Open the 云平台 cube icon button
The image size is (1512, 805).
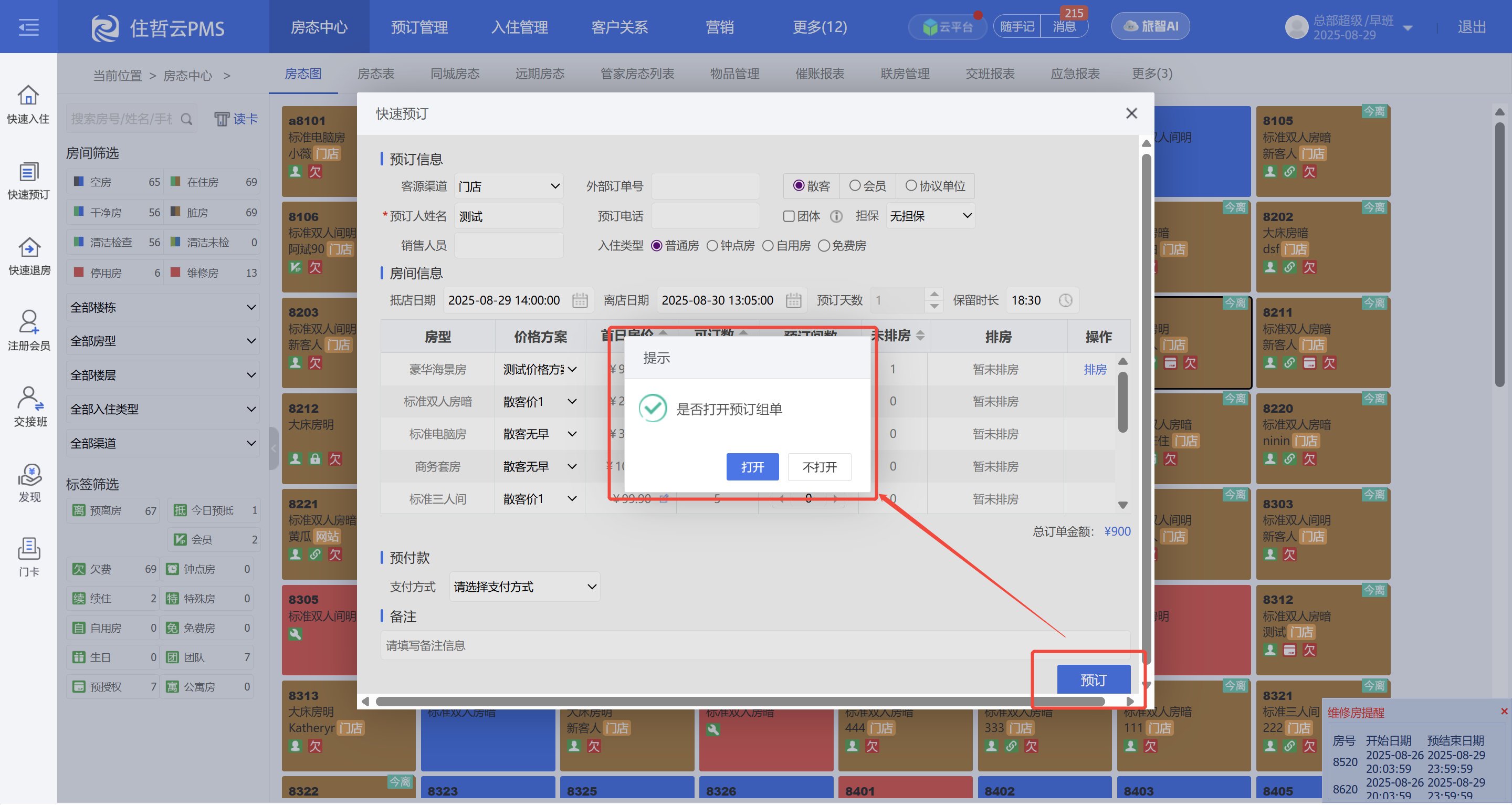[x=947, y=26]
